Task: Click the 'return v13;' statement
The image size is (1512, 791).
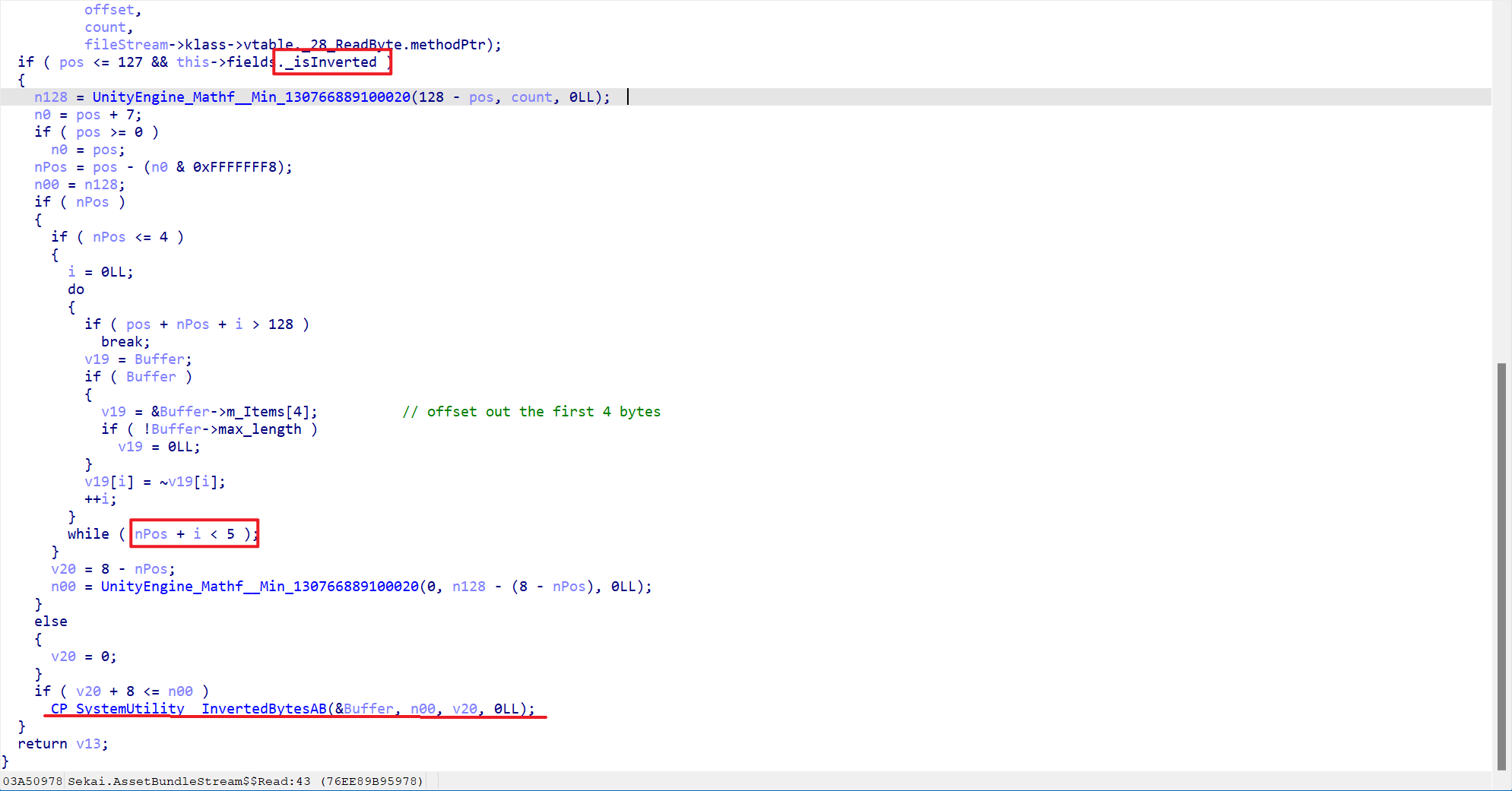Action: 63,744
